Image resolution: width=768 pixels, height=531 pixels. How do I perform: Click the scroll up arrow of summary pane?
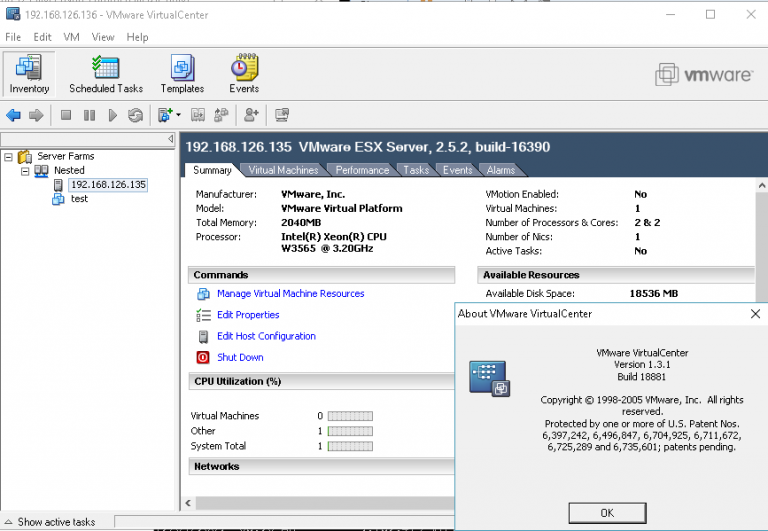click(x=762, y=186)
